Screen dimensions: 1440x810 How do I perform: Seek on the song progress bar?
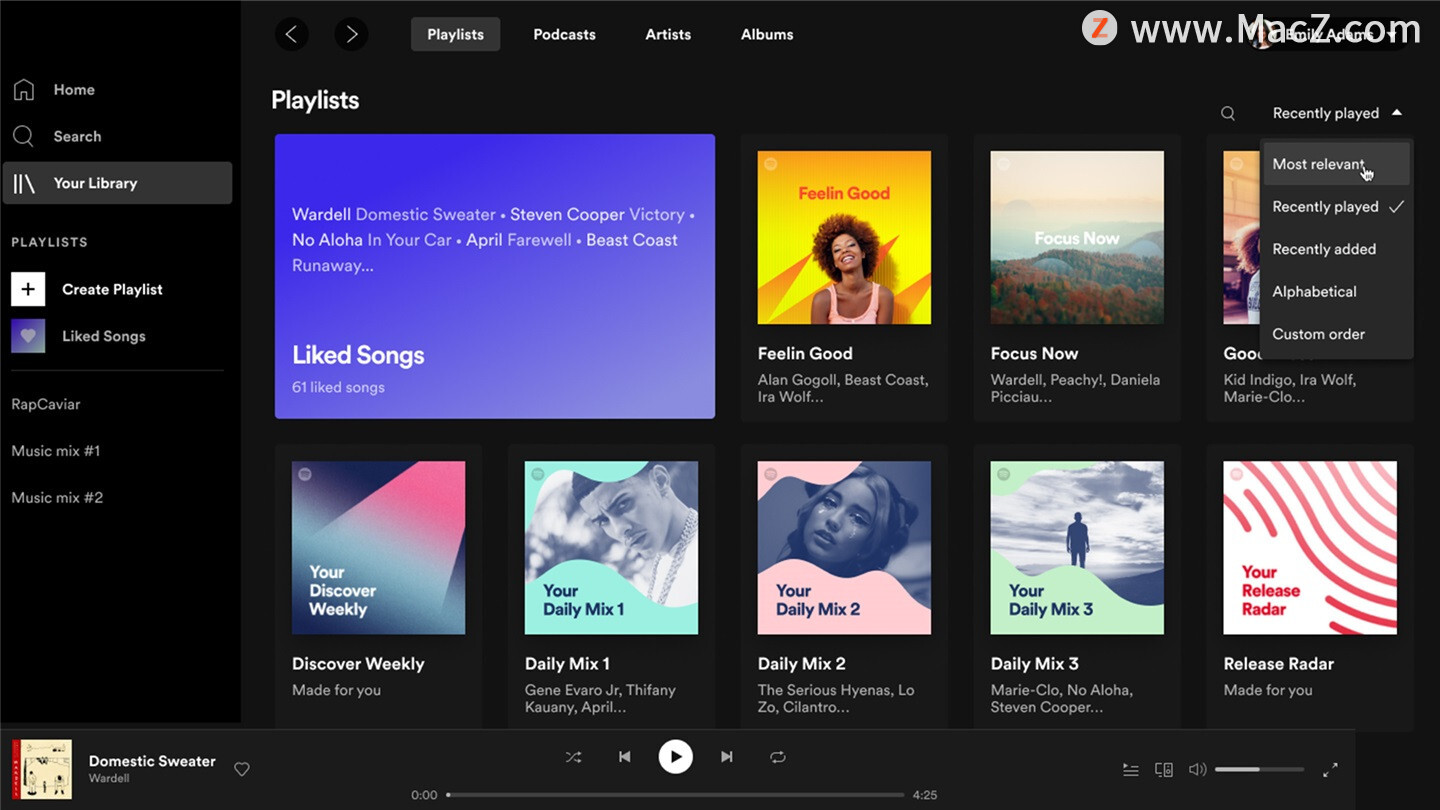point(676,795)
